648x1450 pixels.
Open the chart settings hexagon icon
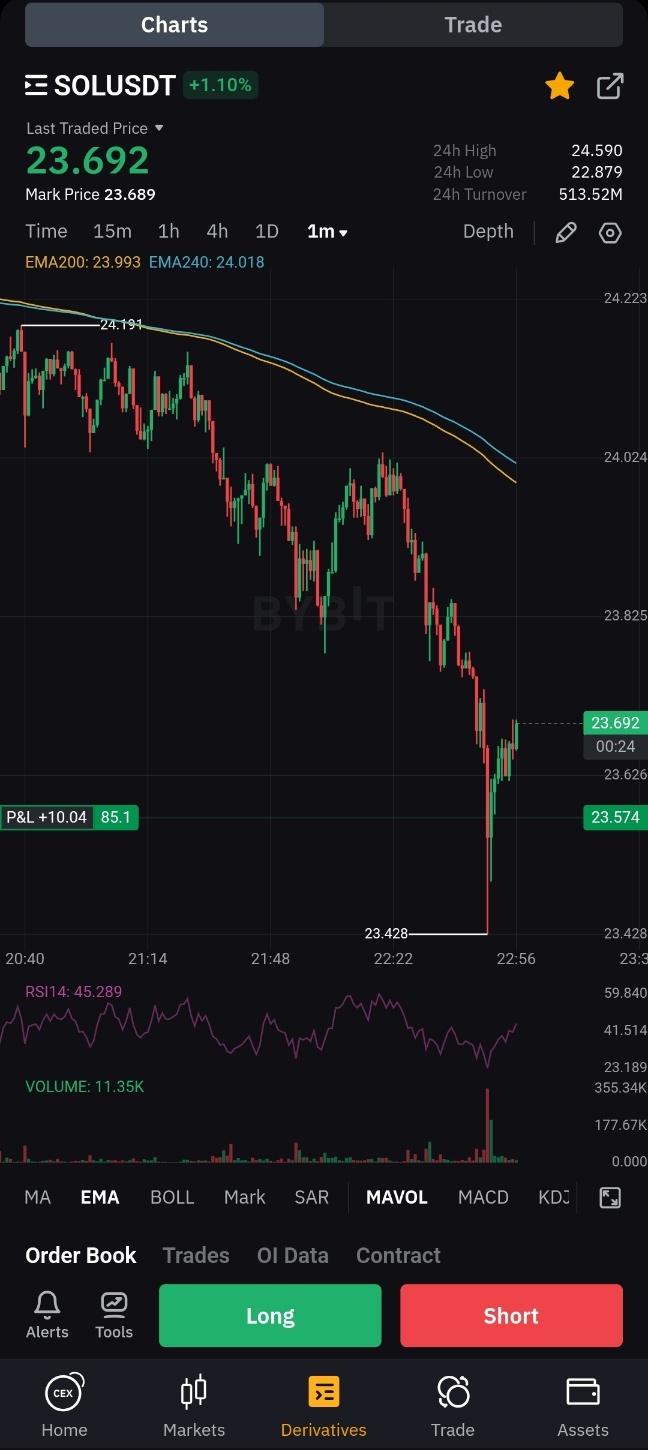(610, 232)
